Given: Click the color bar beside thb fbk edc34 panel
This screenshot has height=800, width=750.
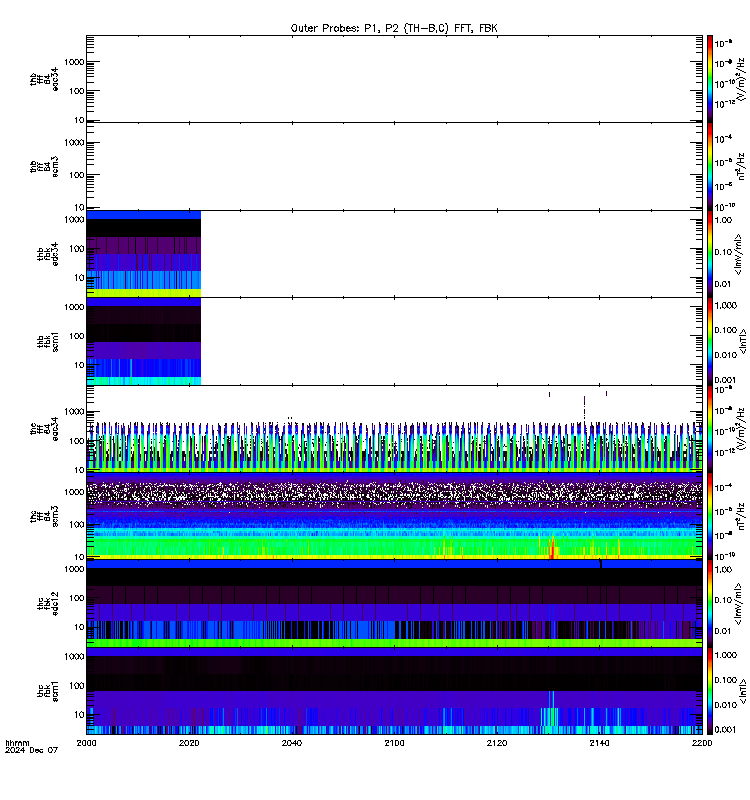Looking at the screenshot, I should [710, 254].
